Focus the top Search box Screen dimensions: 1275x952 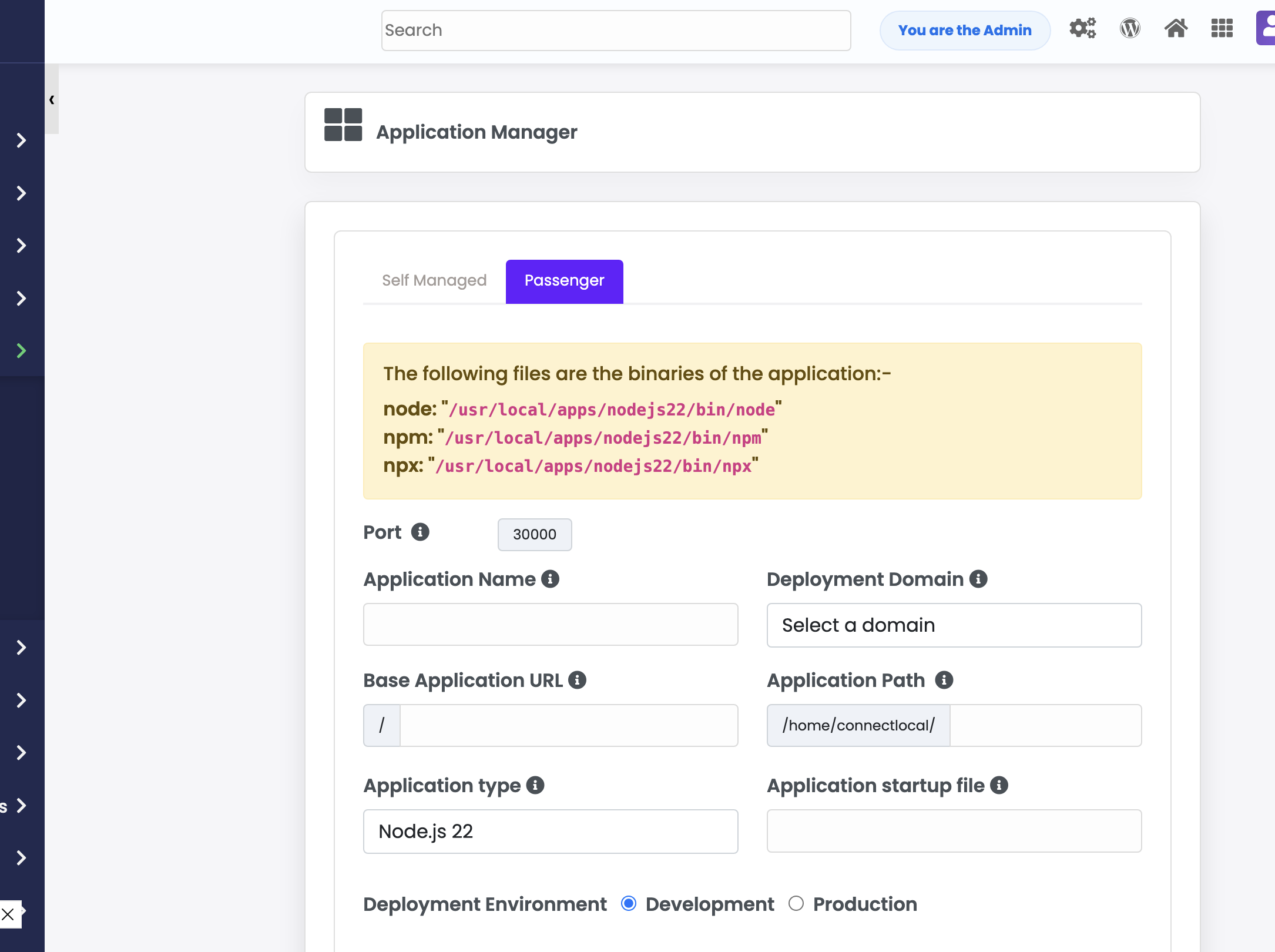click(x=615, y=31)
